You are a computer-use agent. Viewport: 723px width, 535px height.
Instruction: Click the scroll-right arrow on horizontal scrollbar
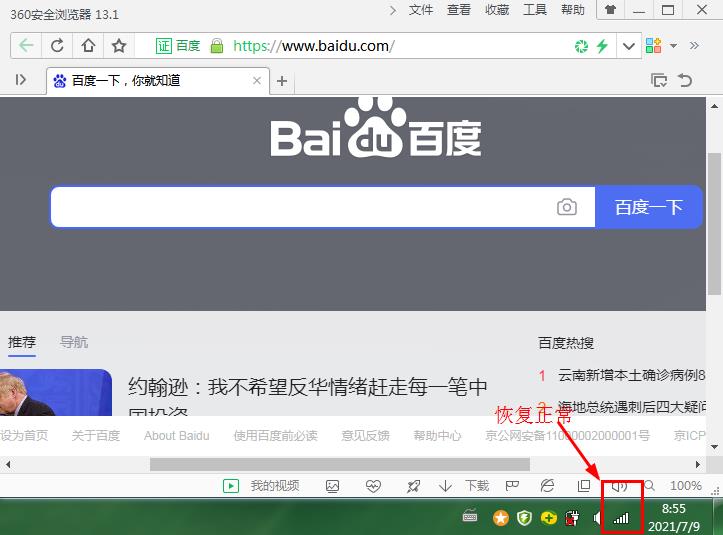(x=698, y=464)
